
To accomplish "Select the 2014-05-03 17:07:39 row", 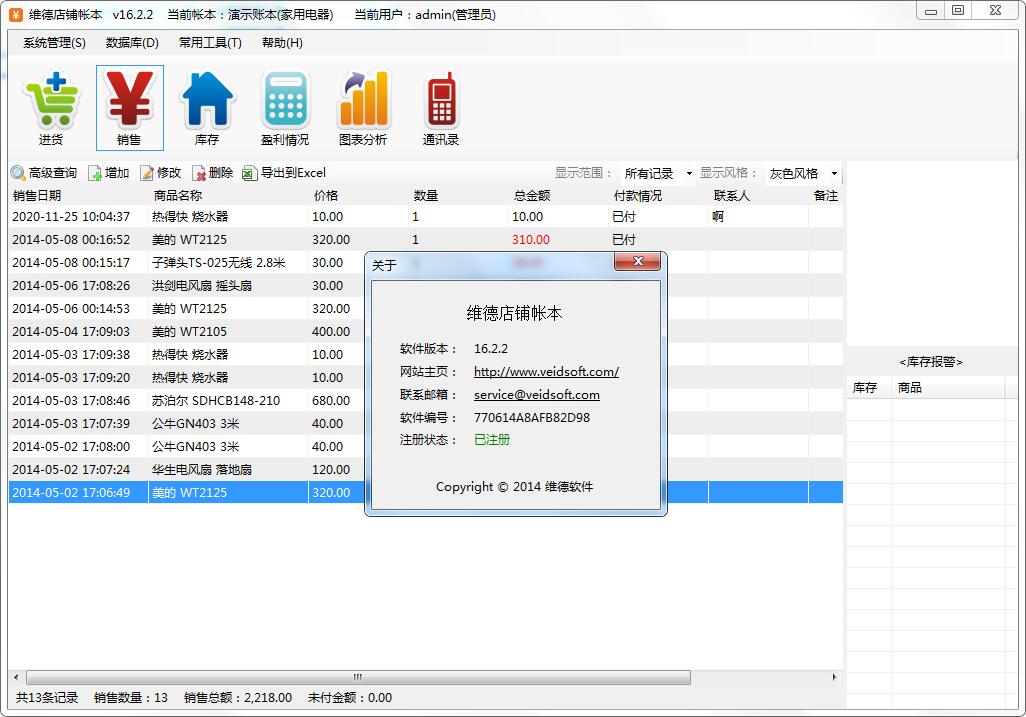I will coord(186,423).
